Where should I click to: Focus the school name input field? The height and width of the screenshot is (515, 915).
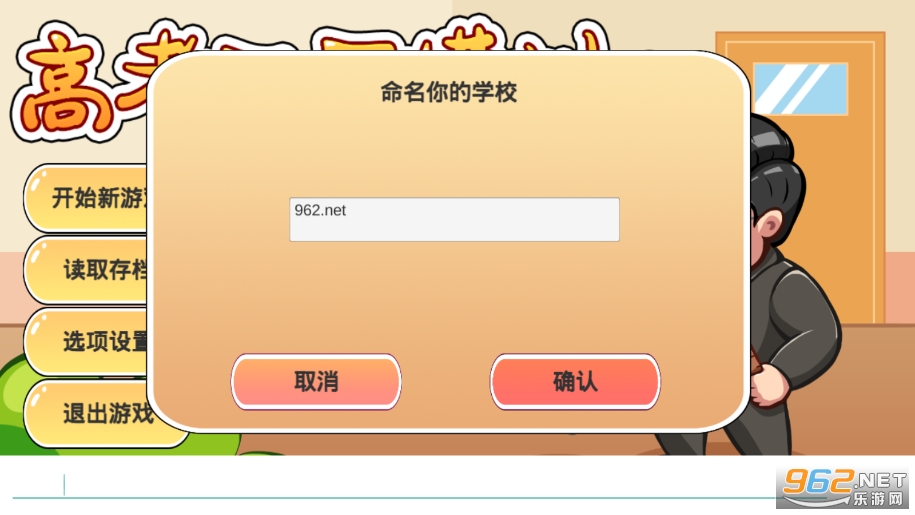(x=454, y=219)
